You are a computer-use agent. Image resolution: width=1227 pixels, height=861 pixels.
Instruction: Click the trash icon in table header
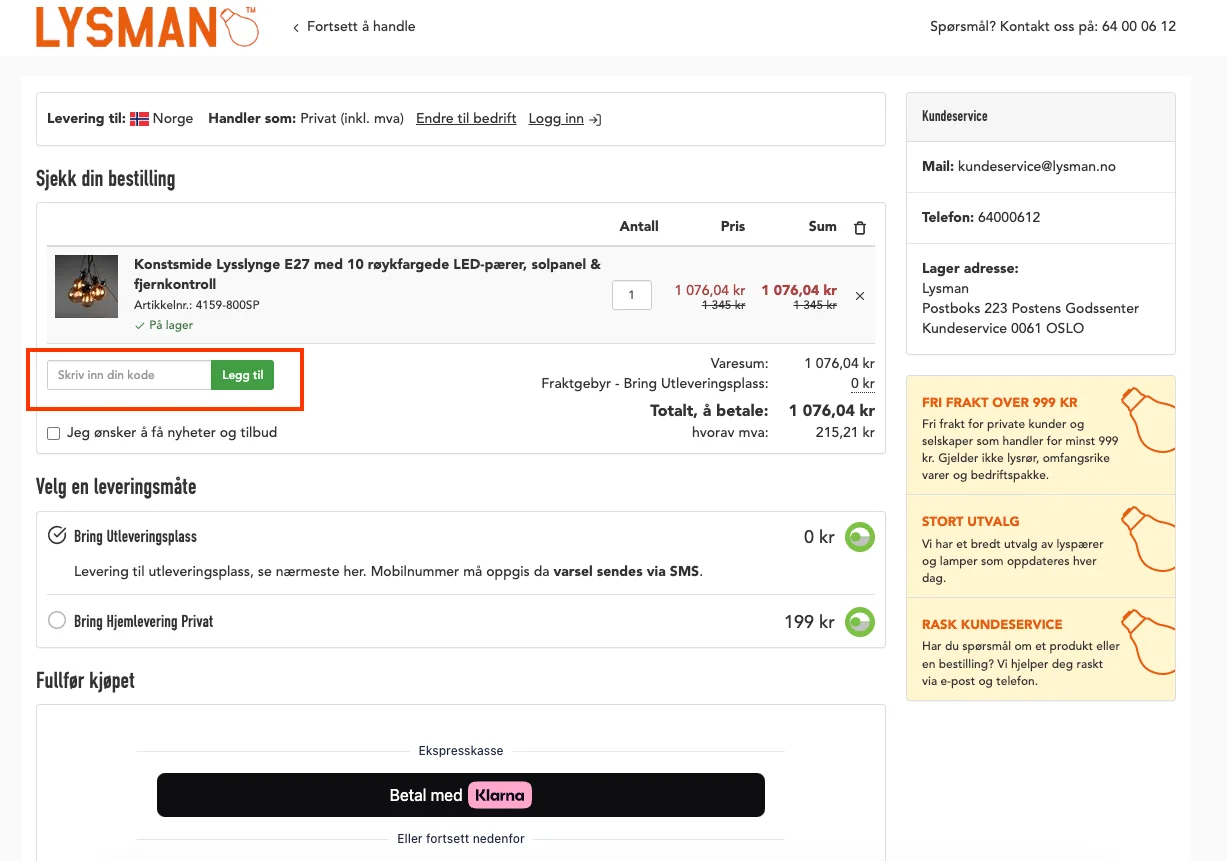click(x=860, y=227)
